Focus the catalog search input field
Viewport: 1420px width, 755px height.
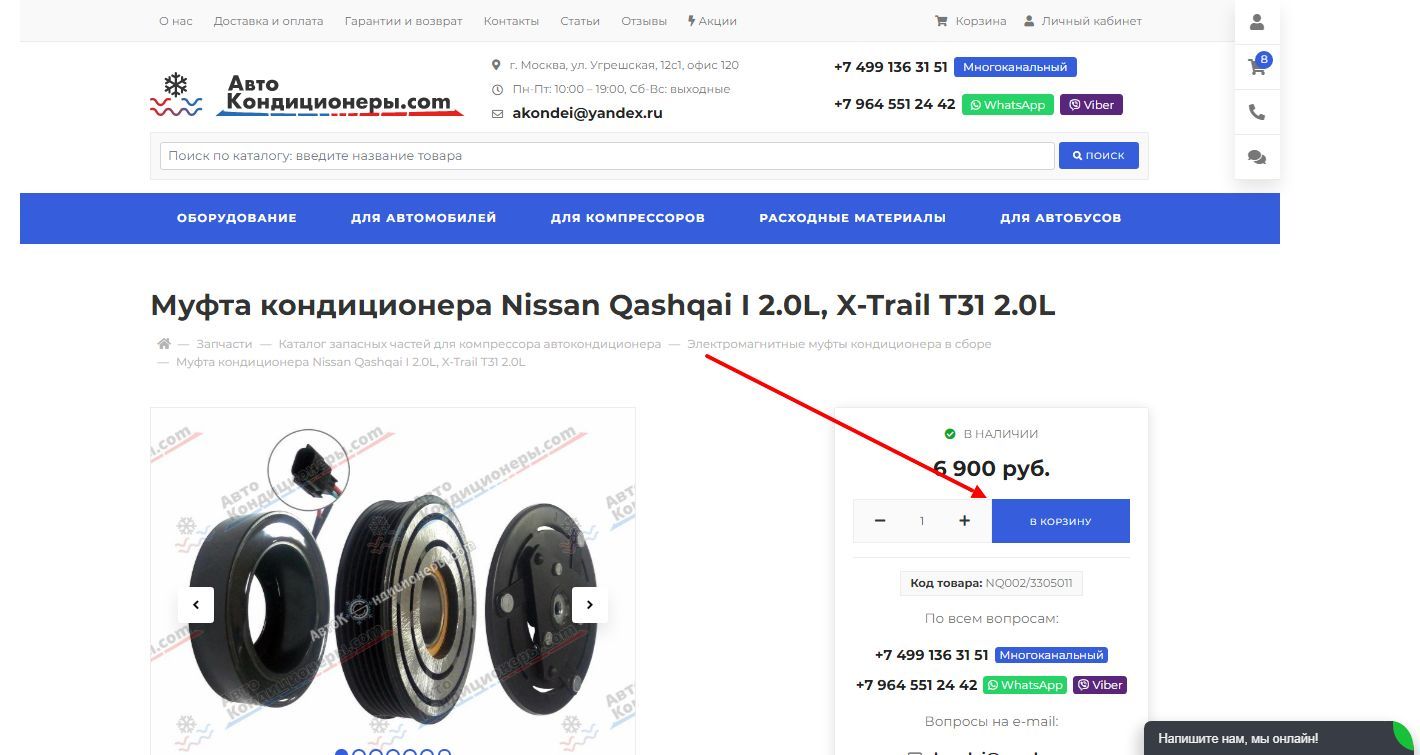607,155
